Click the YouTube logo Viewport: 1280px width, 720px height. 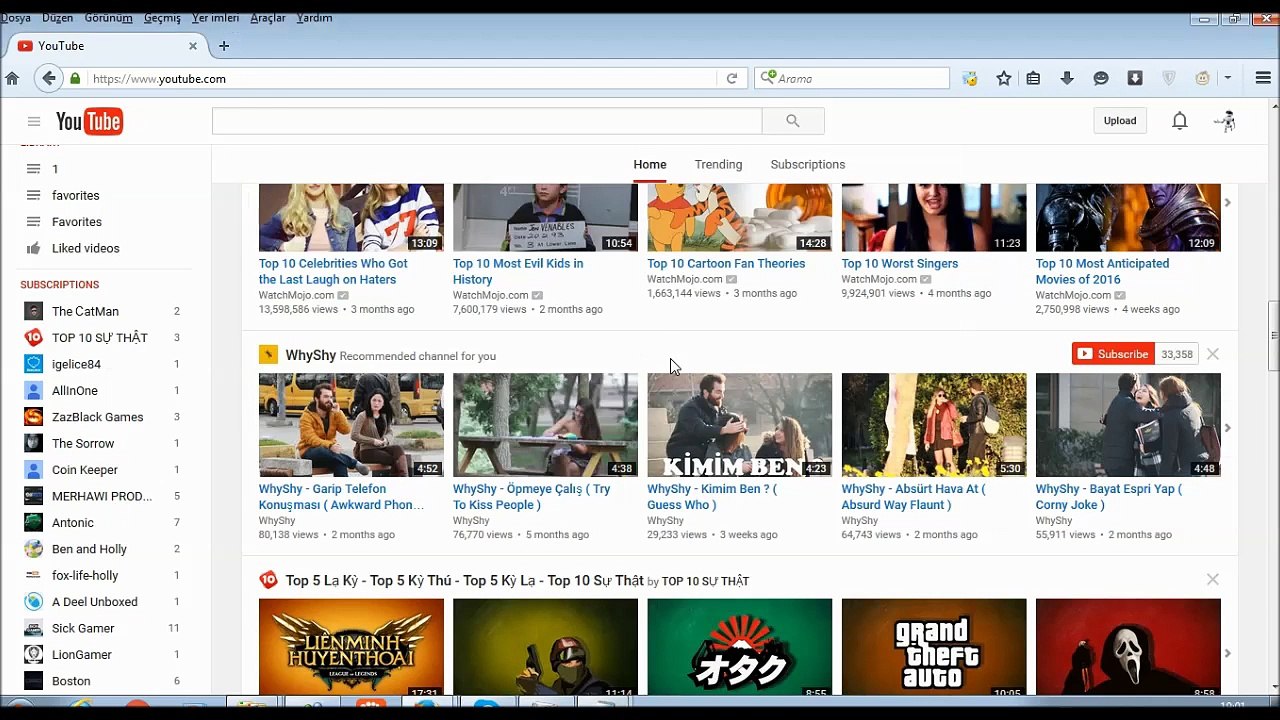click(x=89, y=121)
